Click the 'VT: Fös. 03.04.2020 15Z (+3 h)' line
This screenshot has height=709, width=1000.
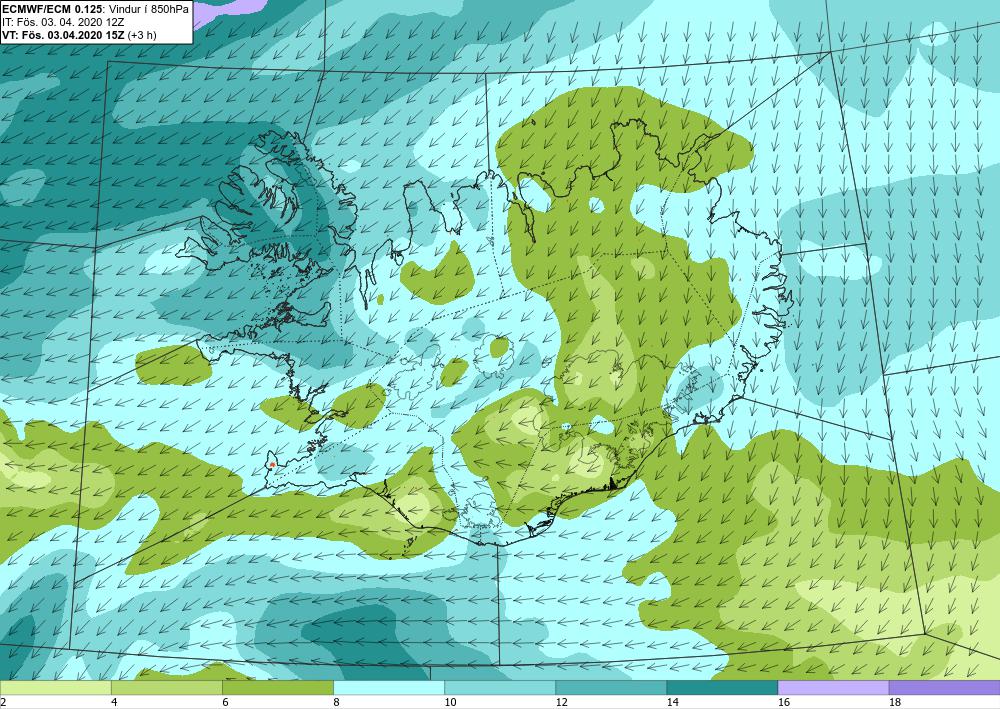coord(79,34)
